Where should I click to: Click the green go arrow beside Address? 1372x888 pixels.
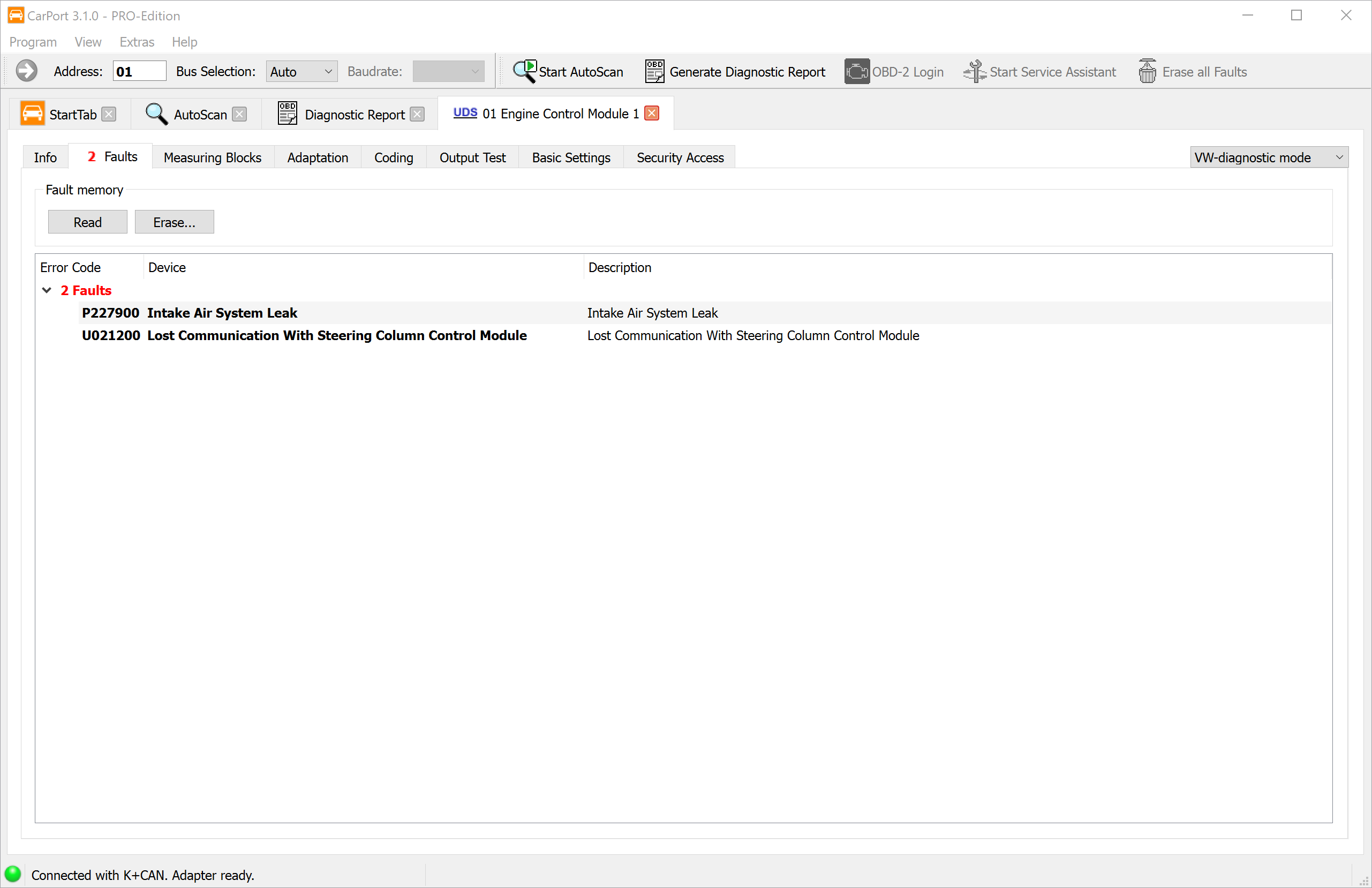coord(26,72)
